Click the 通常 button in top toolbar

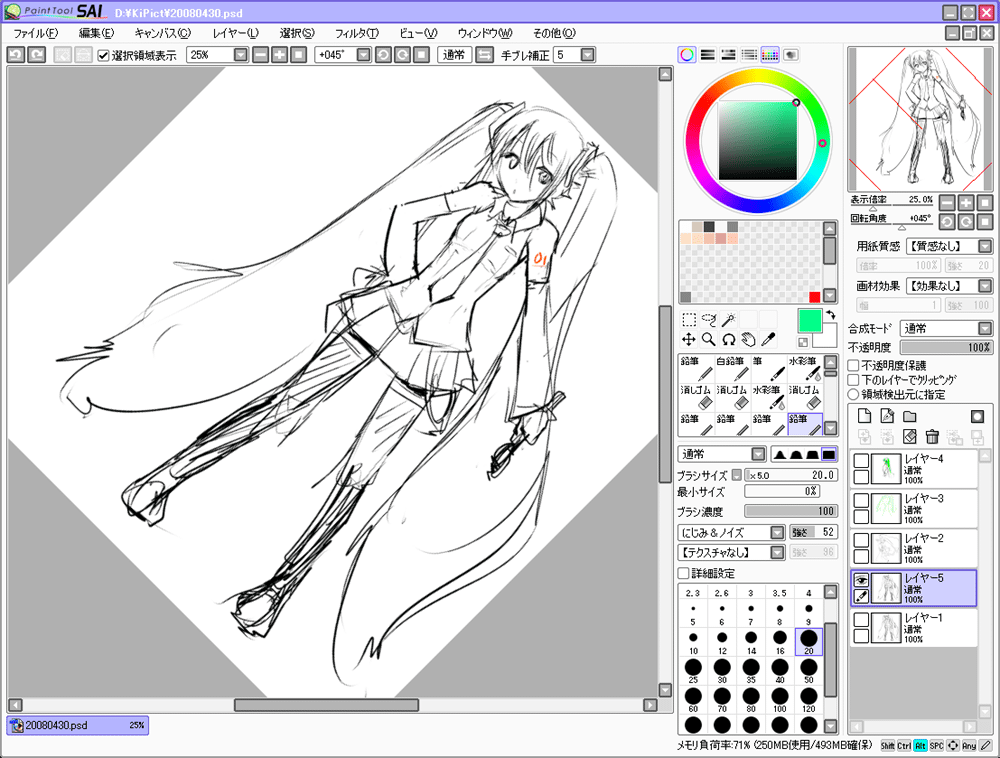(454, 55)
